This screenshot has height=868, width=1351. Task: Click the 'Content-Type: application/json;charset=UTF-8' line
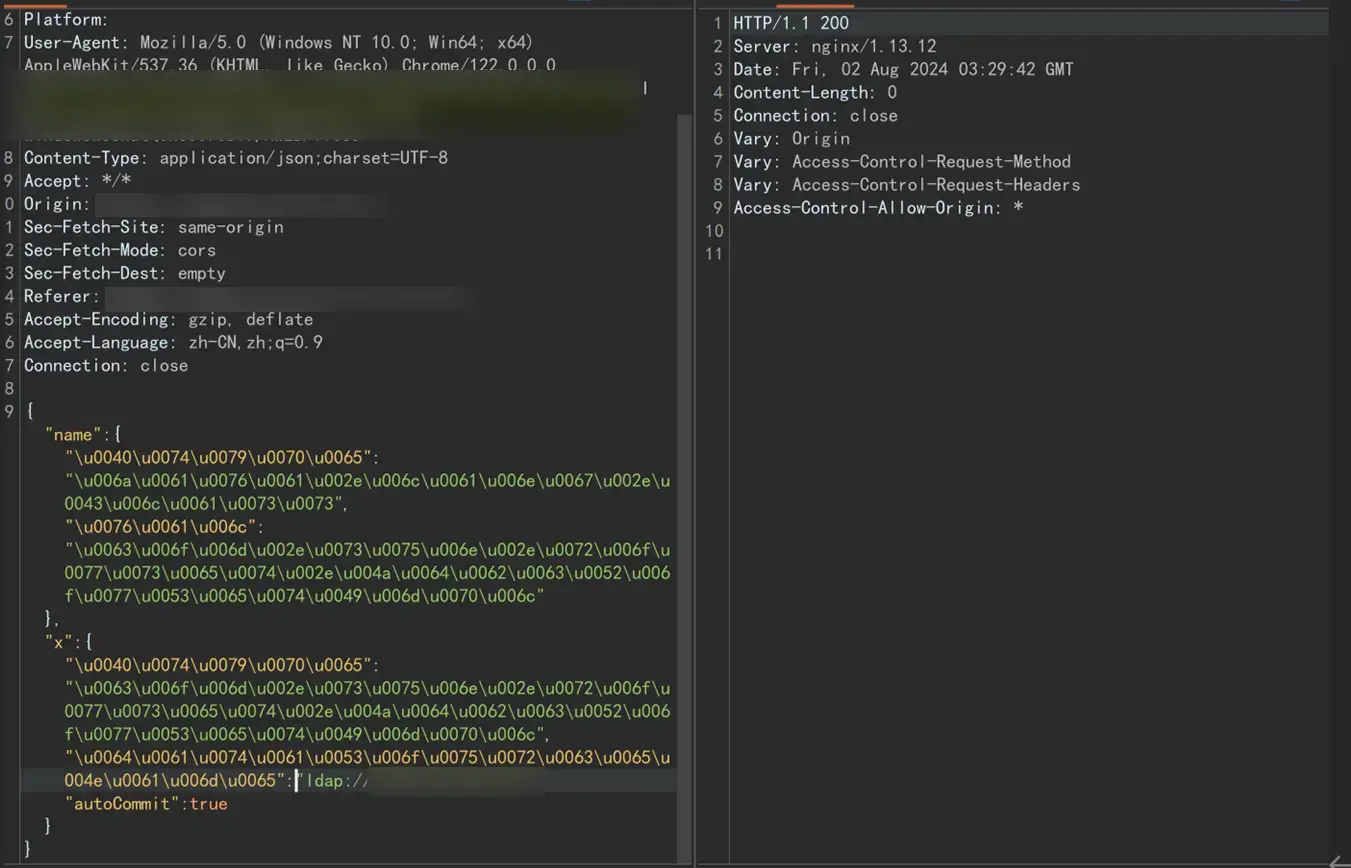click(x=236, y=158)
